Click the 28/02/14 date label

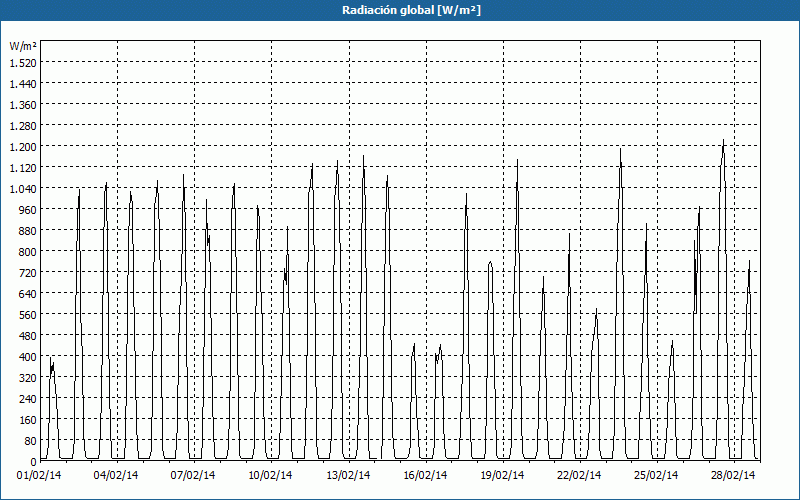click(733, 476)
